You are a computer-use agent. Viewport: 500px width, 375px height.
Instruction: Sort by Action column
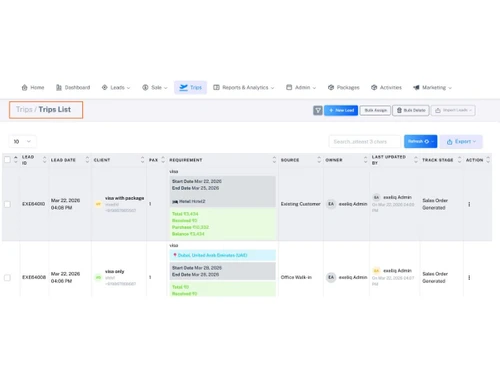(x=488, y=160)
